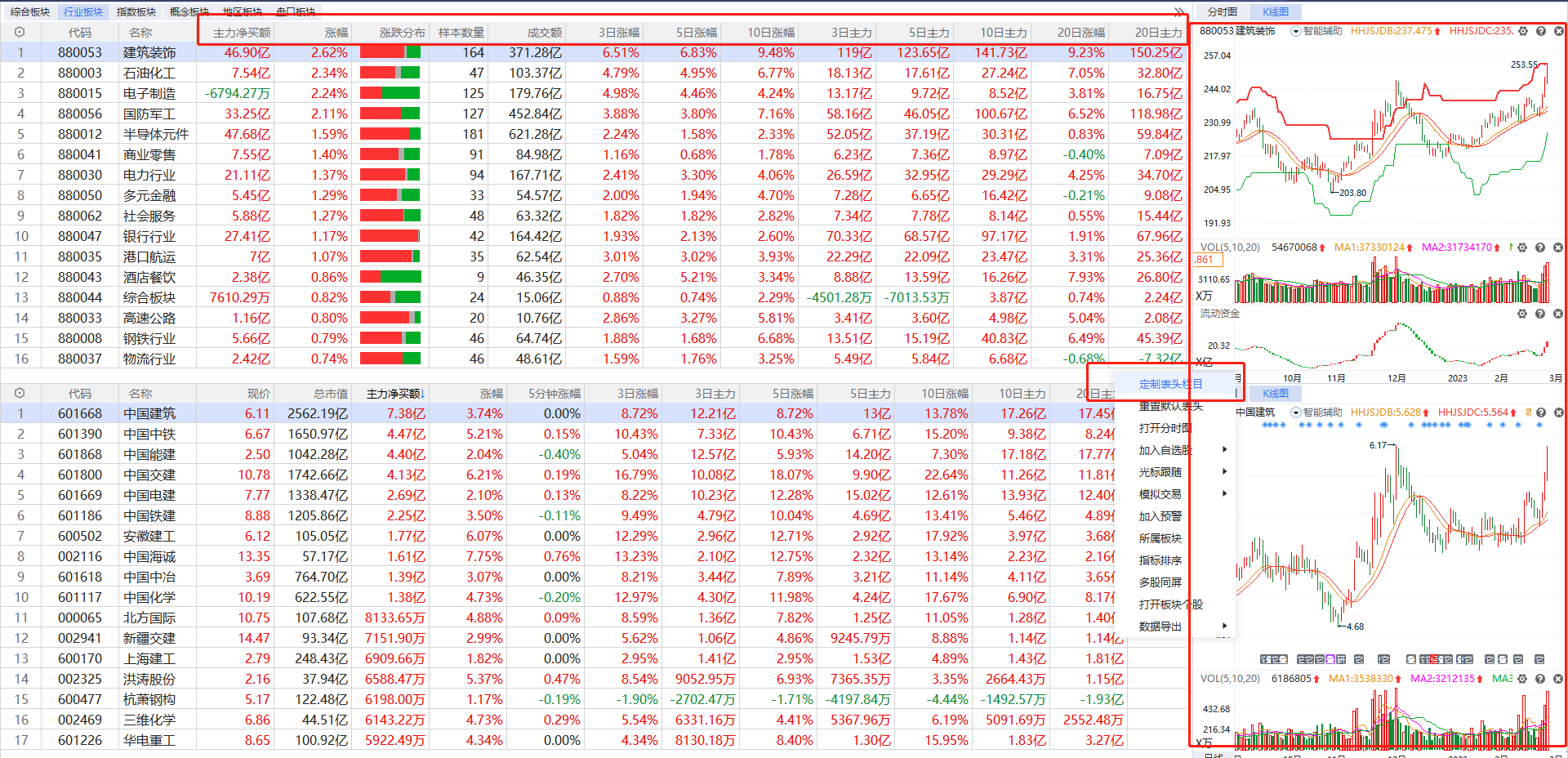Open help for the 中国建筑 K-line chart
The width and height of the screenshot is (1568, 758).
pos(1540,412)
